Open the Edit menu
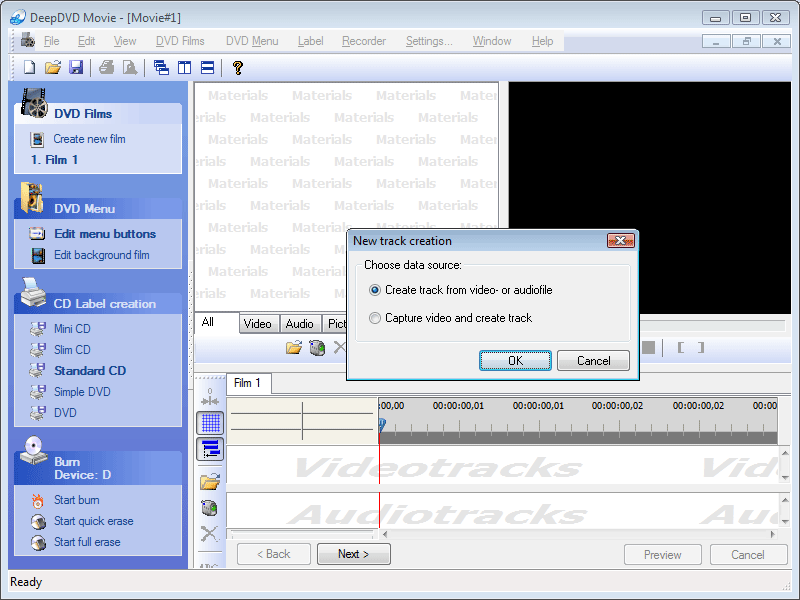The image size is (800, 600). point(86,41)
